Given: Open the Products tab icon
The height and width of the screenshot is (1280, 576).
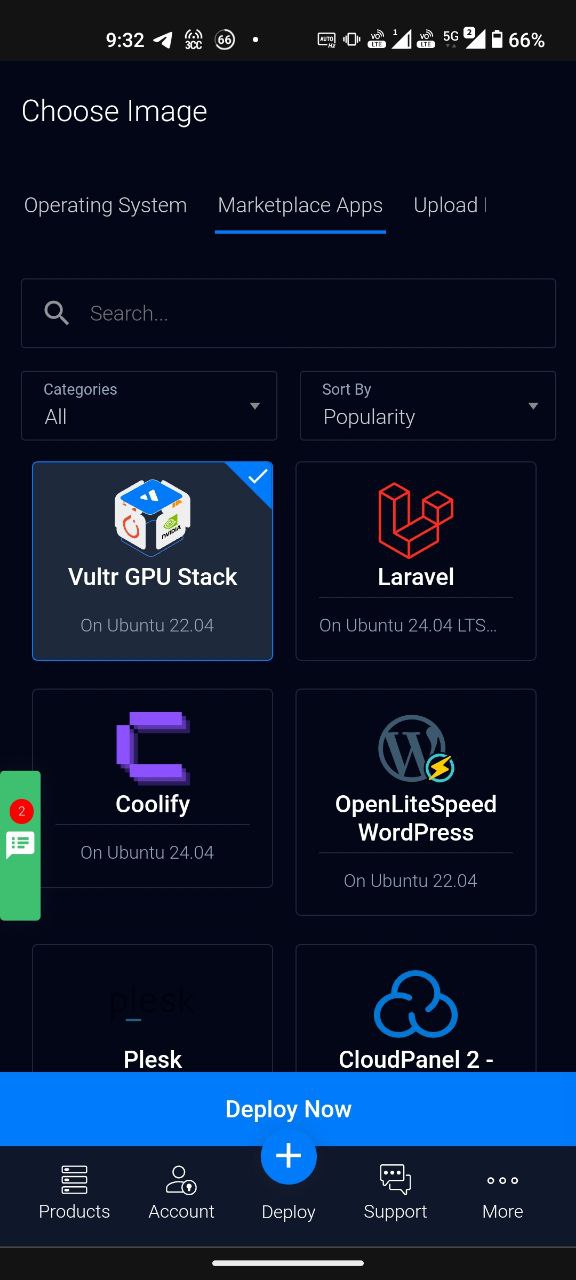Looking at the screenshot, I should (74, 1180).
